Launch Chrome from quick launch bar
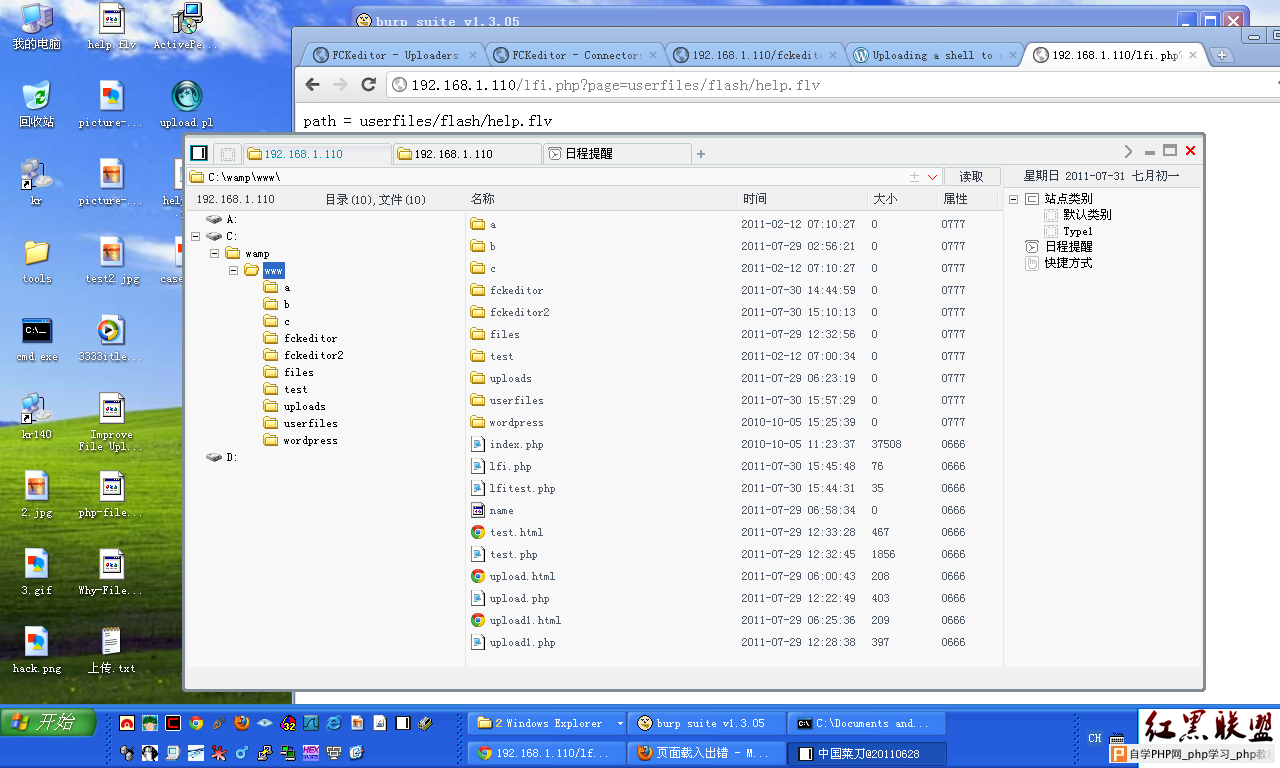The height and width of the screenshot is (768, 1280). (196, 723)
